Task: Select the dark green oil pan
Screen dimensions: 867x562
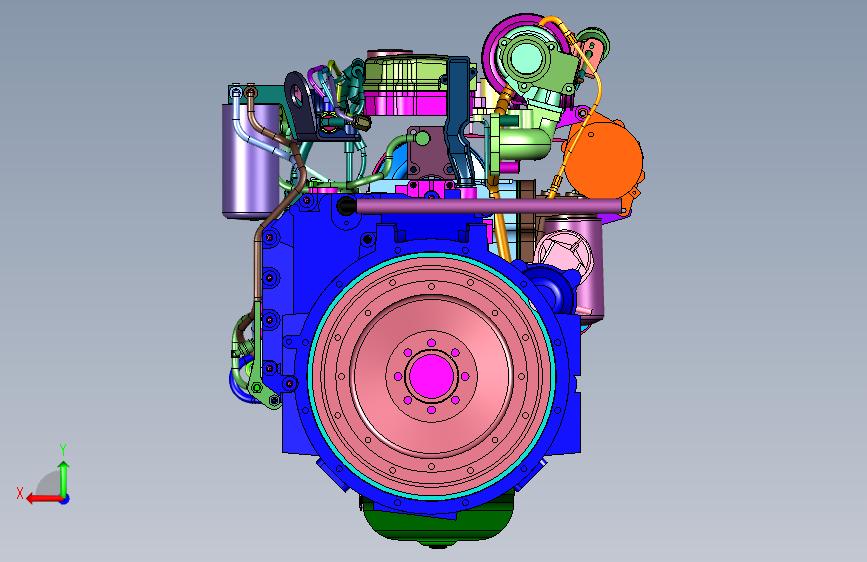Action: pyautogui.click(x=438, y=525)
